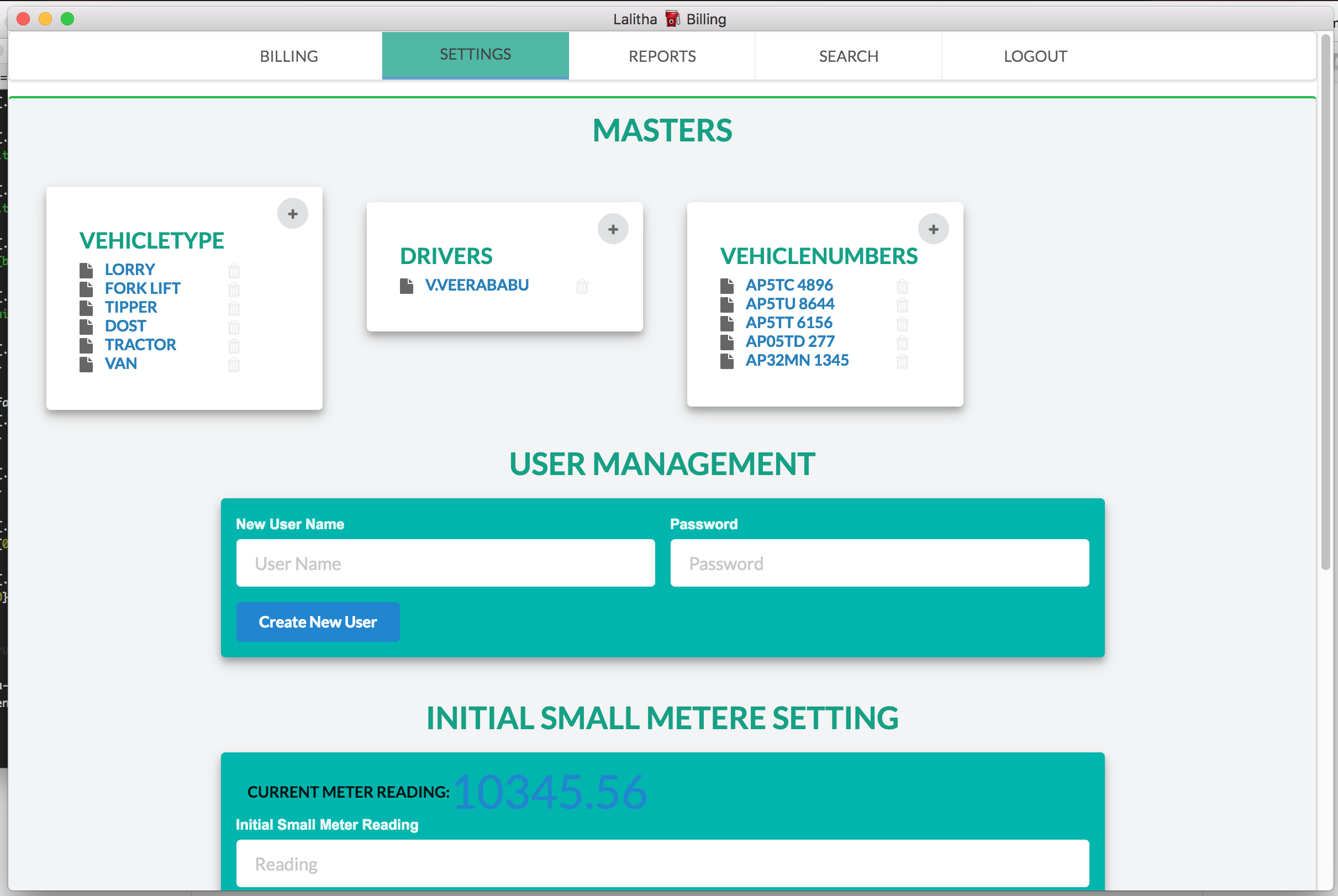This screenshot has width=1338, height=896.
Task: Select vehicle number AP05TD 277
Action: pyautogui.click(x=789, y=341)
